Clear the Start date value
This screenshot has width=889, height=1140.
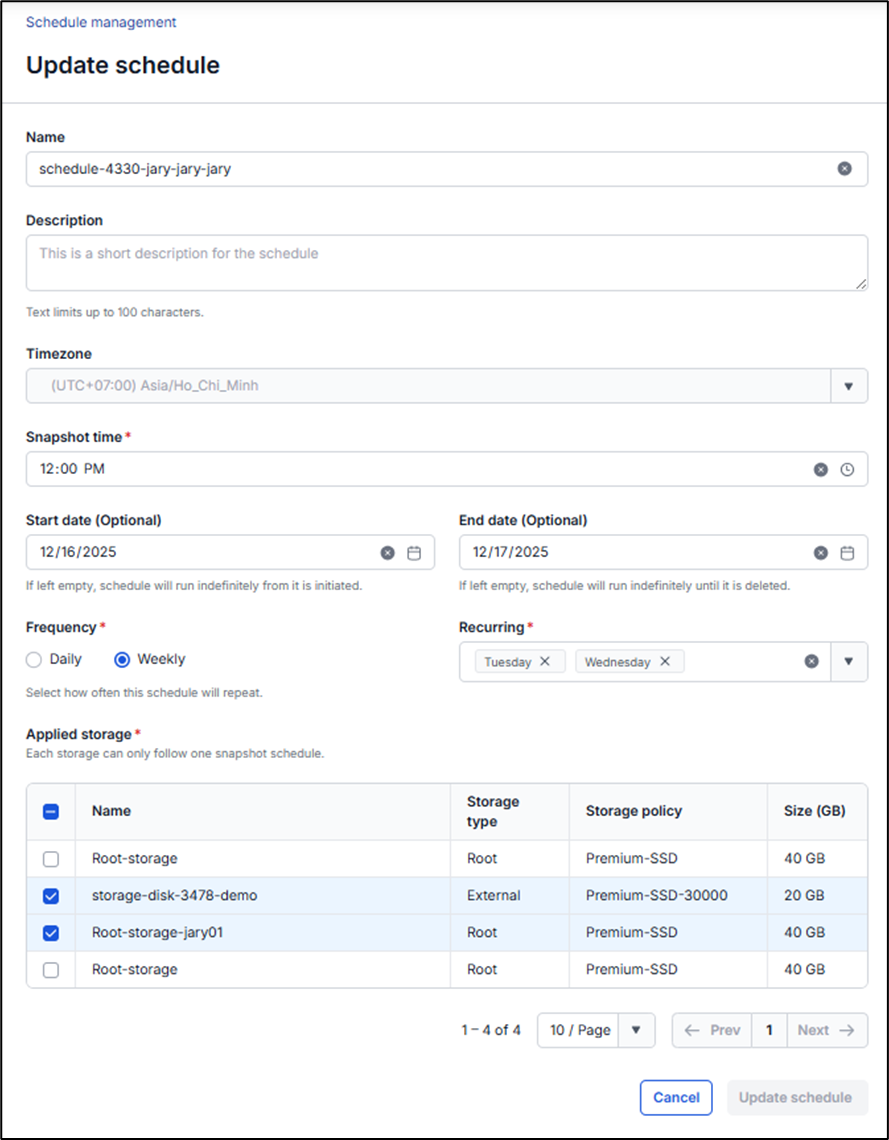387,552
